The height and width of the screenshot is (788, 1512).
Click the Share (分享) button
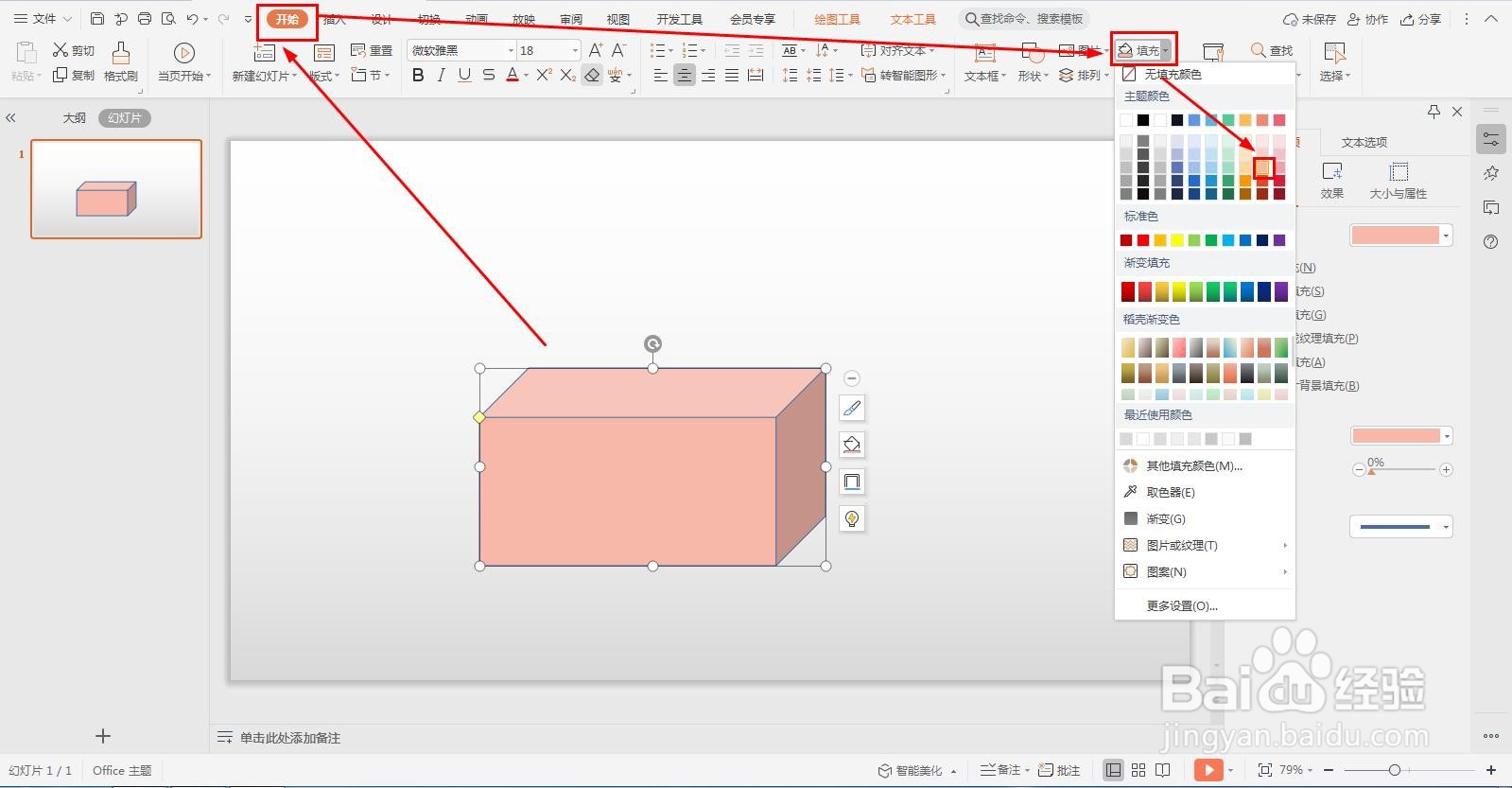pos(1420,19)
